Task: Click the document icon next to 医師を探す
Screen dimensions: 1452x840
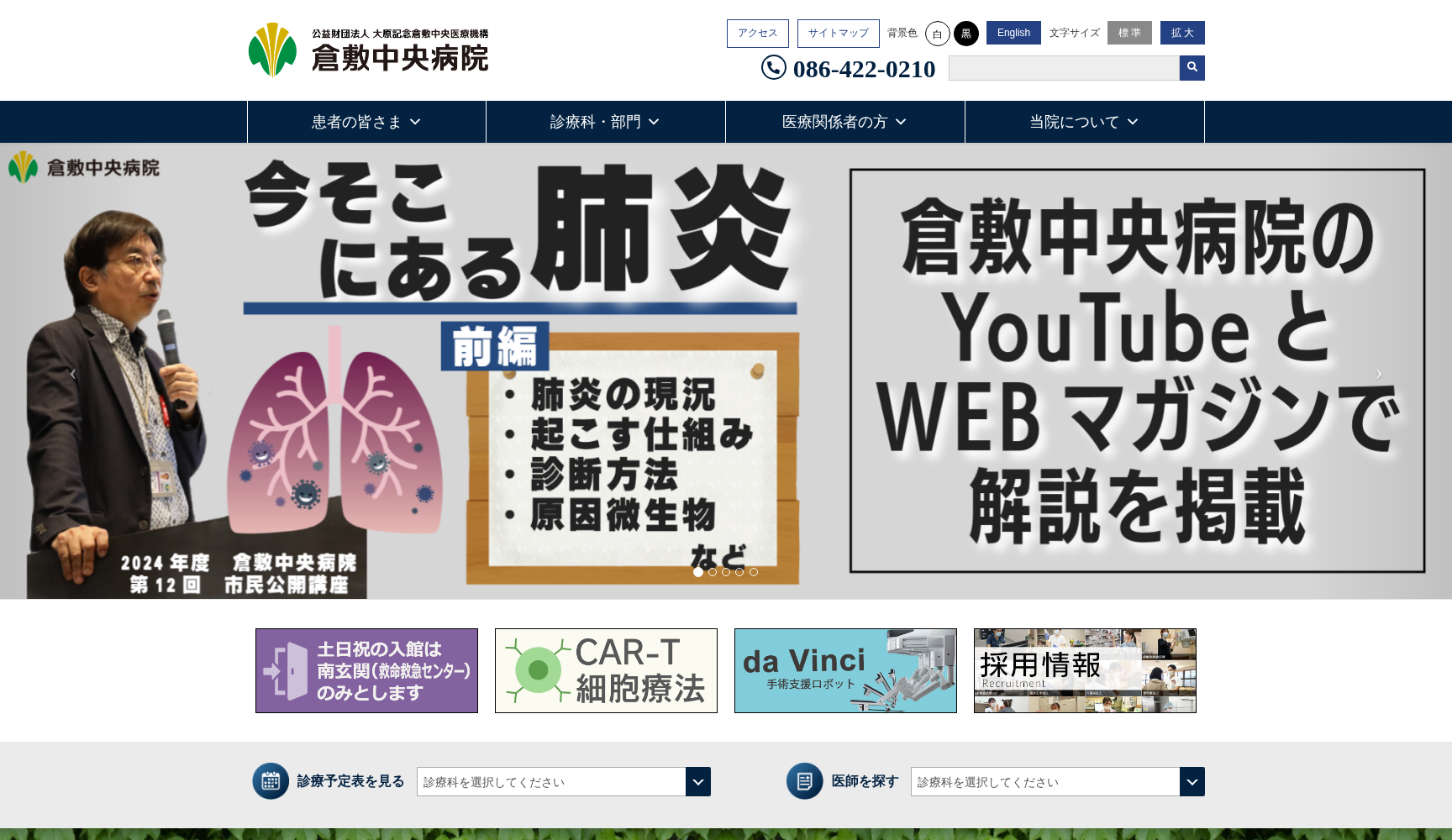Action: 805,780
